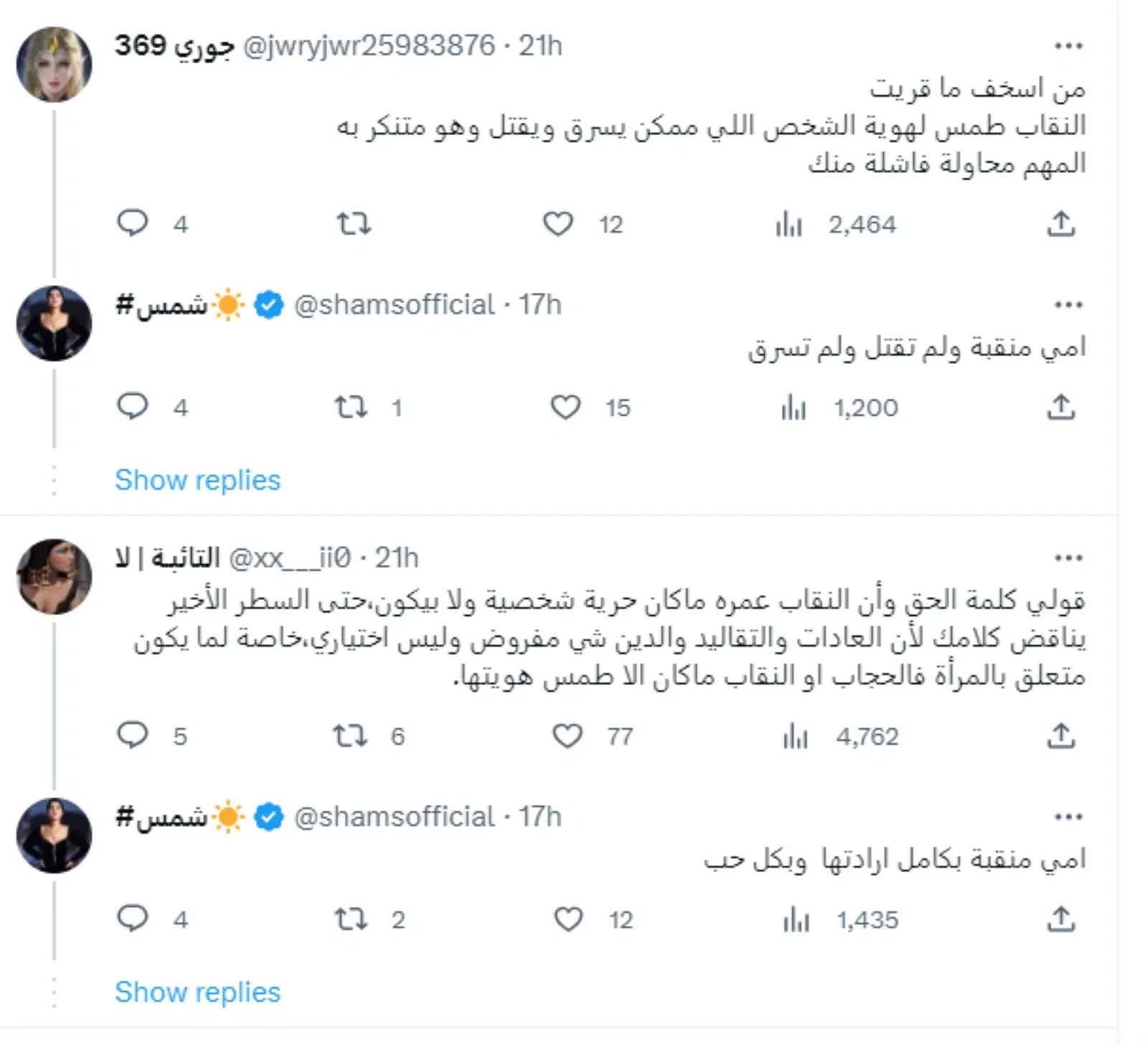This screenshot has height=1045, width=1148.
Task: Show replies under first shamsofficial reply
Action: click(197, 480)
